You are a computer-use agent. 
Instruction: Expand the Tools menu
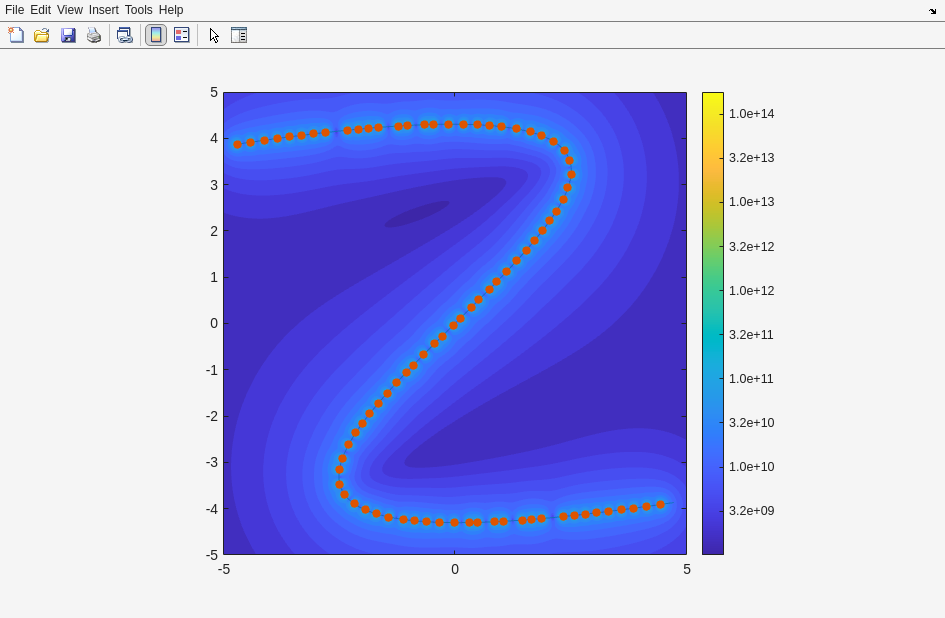138,10
